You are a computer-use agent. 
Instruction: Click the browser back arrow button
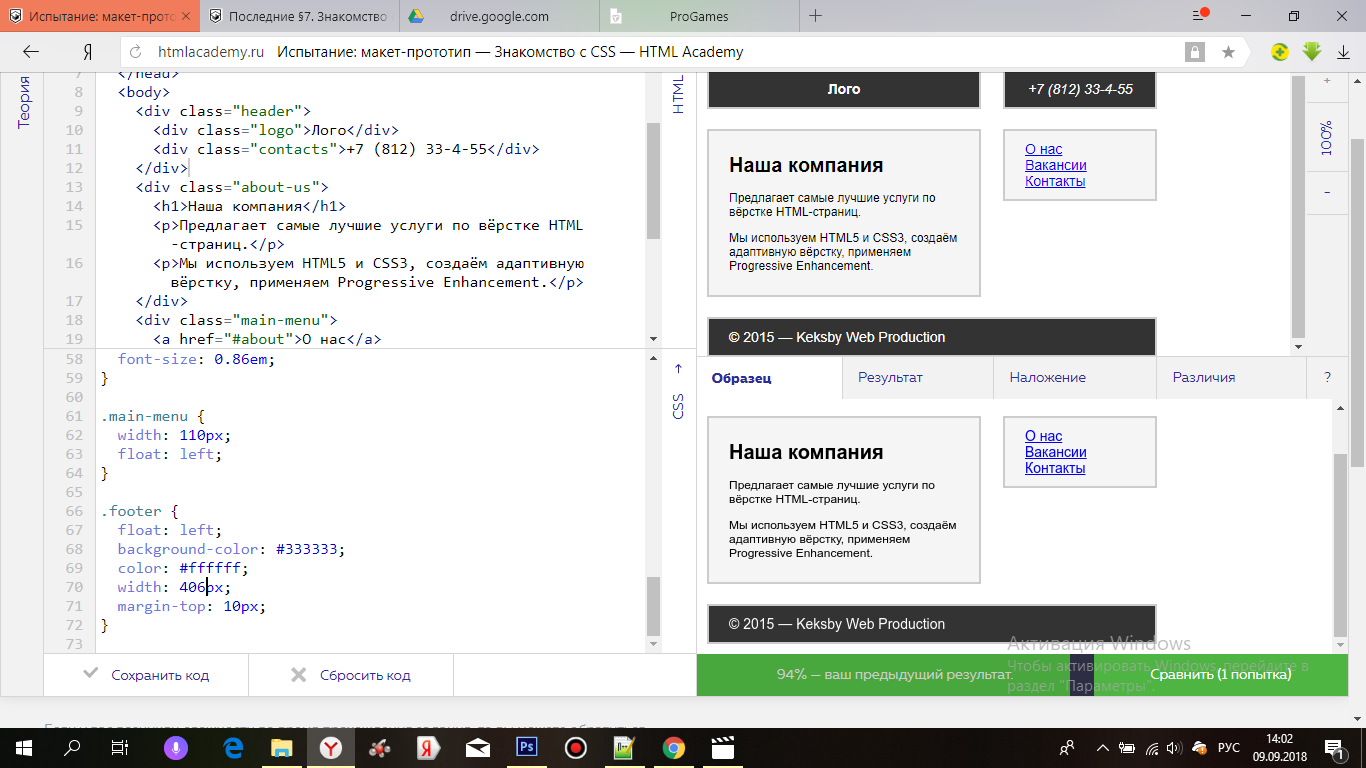(31, 52)
